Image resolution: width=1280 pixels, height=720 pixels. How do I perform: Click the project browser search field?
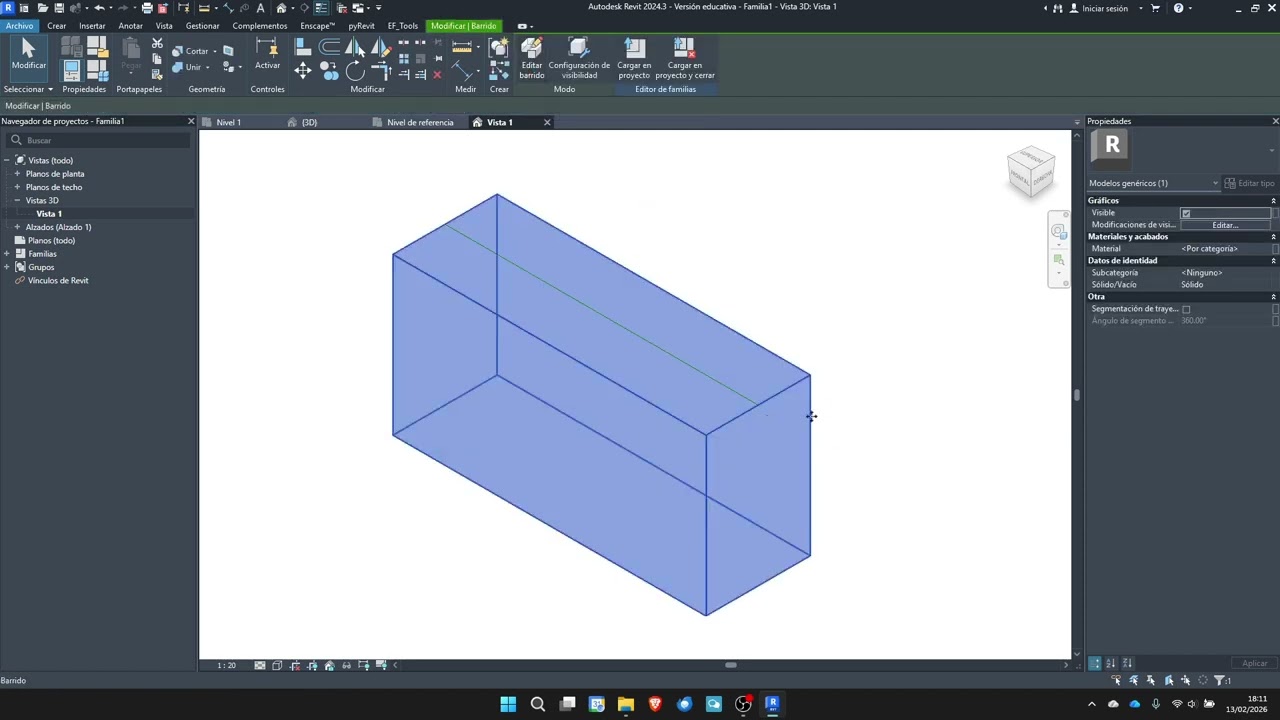point(98,140)
